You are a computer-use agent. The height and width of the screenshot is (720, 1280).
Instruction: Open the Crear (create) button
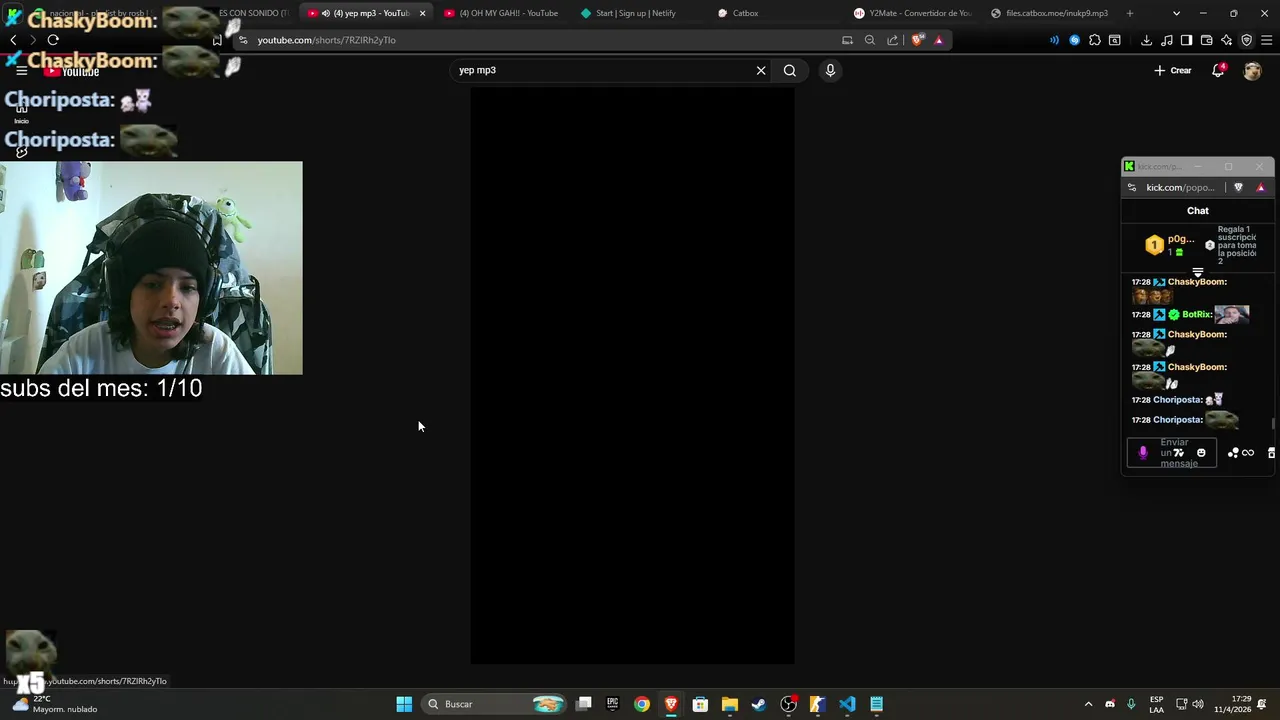[x=1173, y=70]
